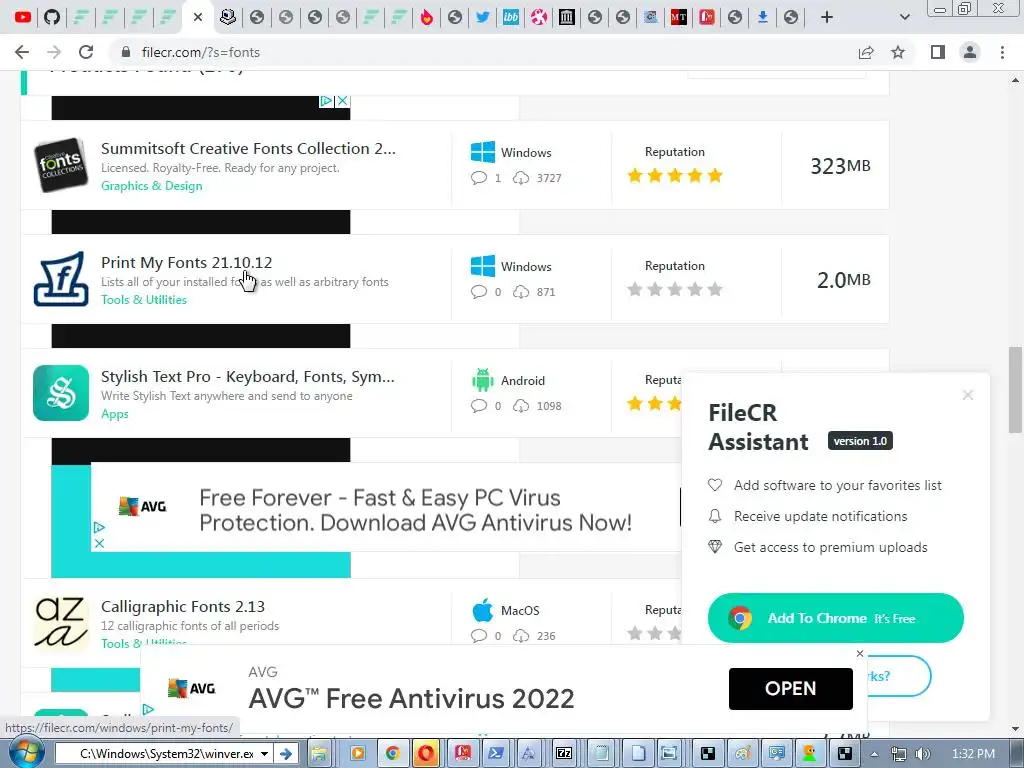This screenshot has width=1024, height=768.
Task: Click comments icon on Summitsoft row
Action: tap(479, 178)
